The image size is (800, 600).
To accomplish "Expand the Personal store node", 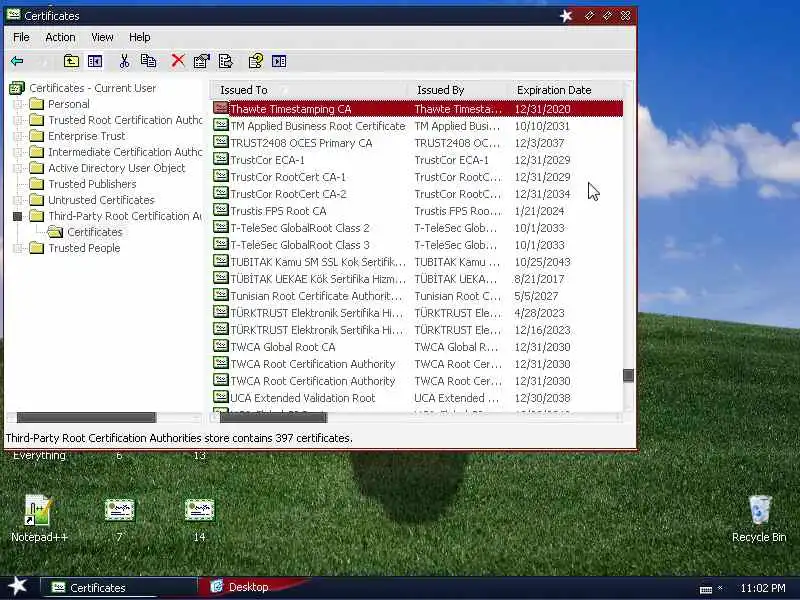I will [17, 105].
